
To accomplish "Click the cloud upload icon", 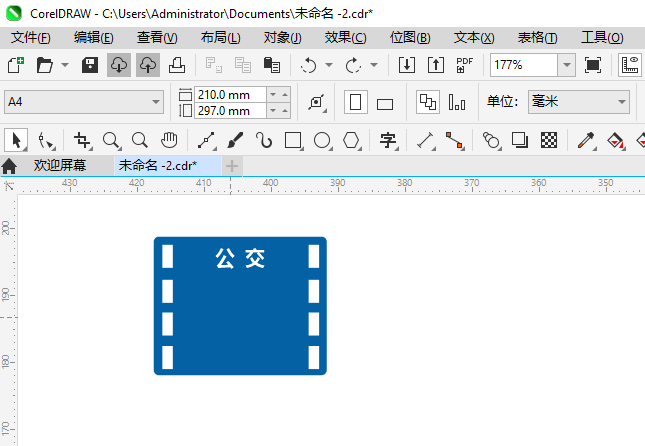I will [148, 65].
